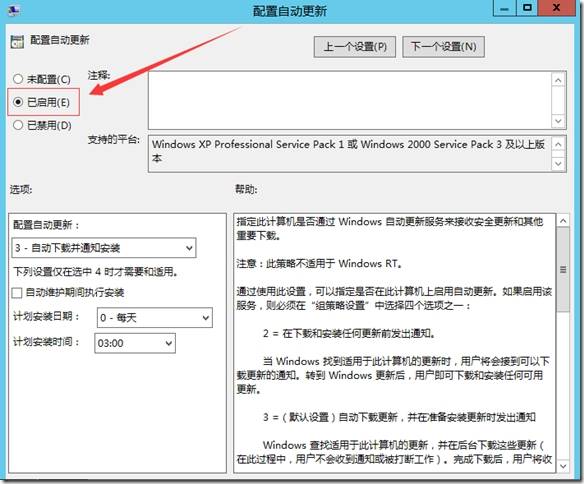
Task: Click supported platform box scroll down arrow
Action: pos(558,163)
